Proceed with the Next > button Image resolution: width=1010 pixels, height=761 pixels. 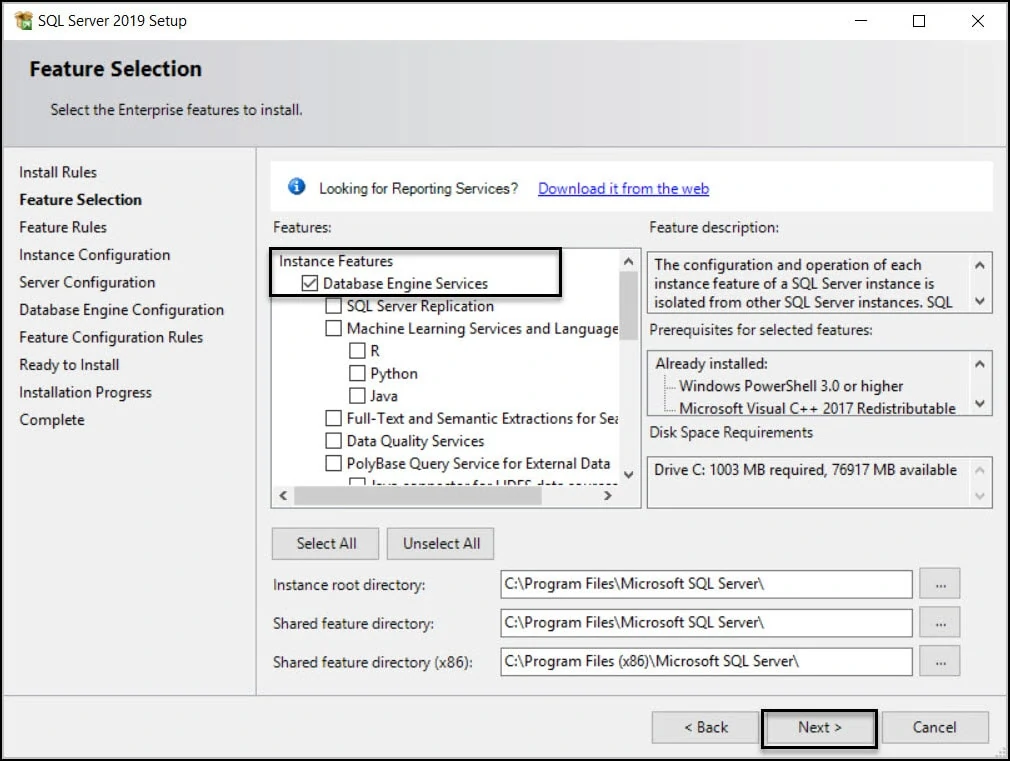pyautogui.click(x=819, y=728)
